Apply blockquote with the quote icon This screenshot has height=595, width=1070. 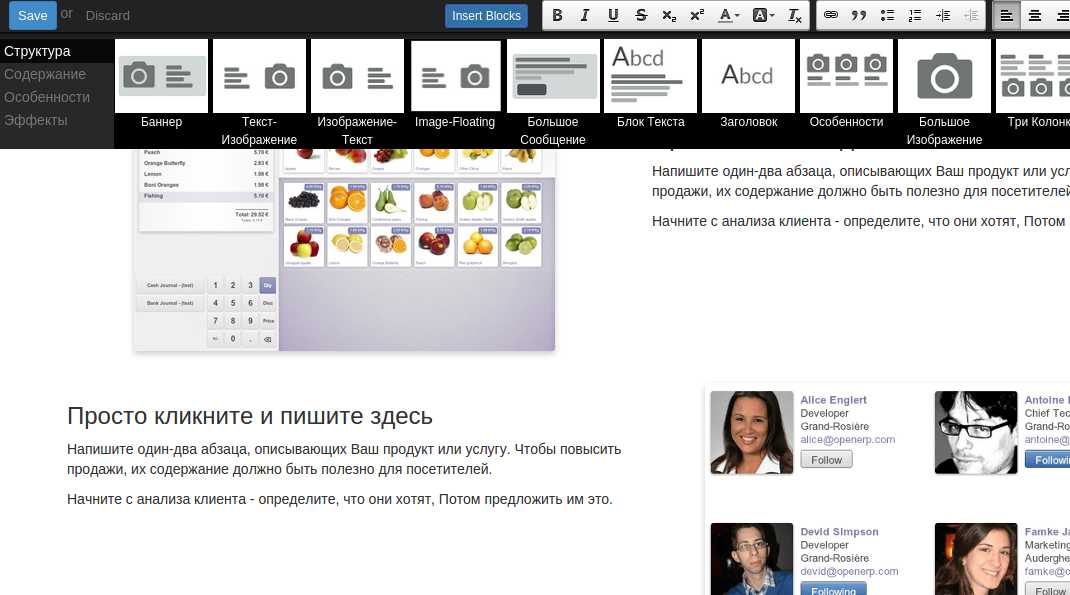click(x=858, y=15)
